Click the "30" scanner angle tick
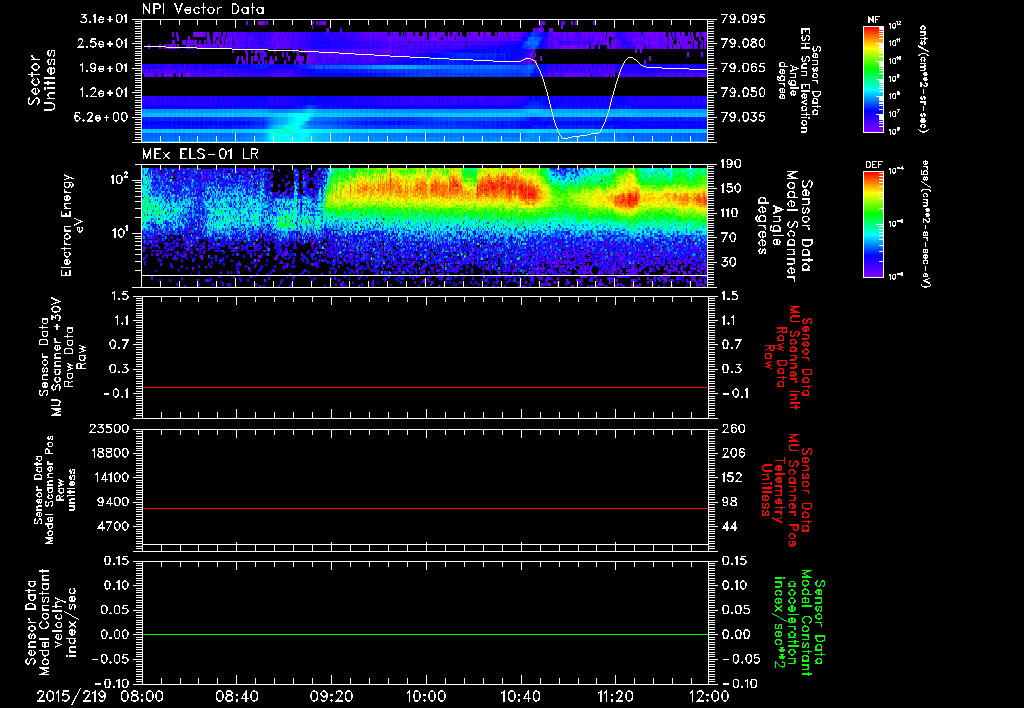 (728, 263)
